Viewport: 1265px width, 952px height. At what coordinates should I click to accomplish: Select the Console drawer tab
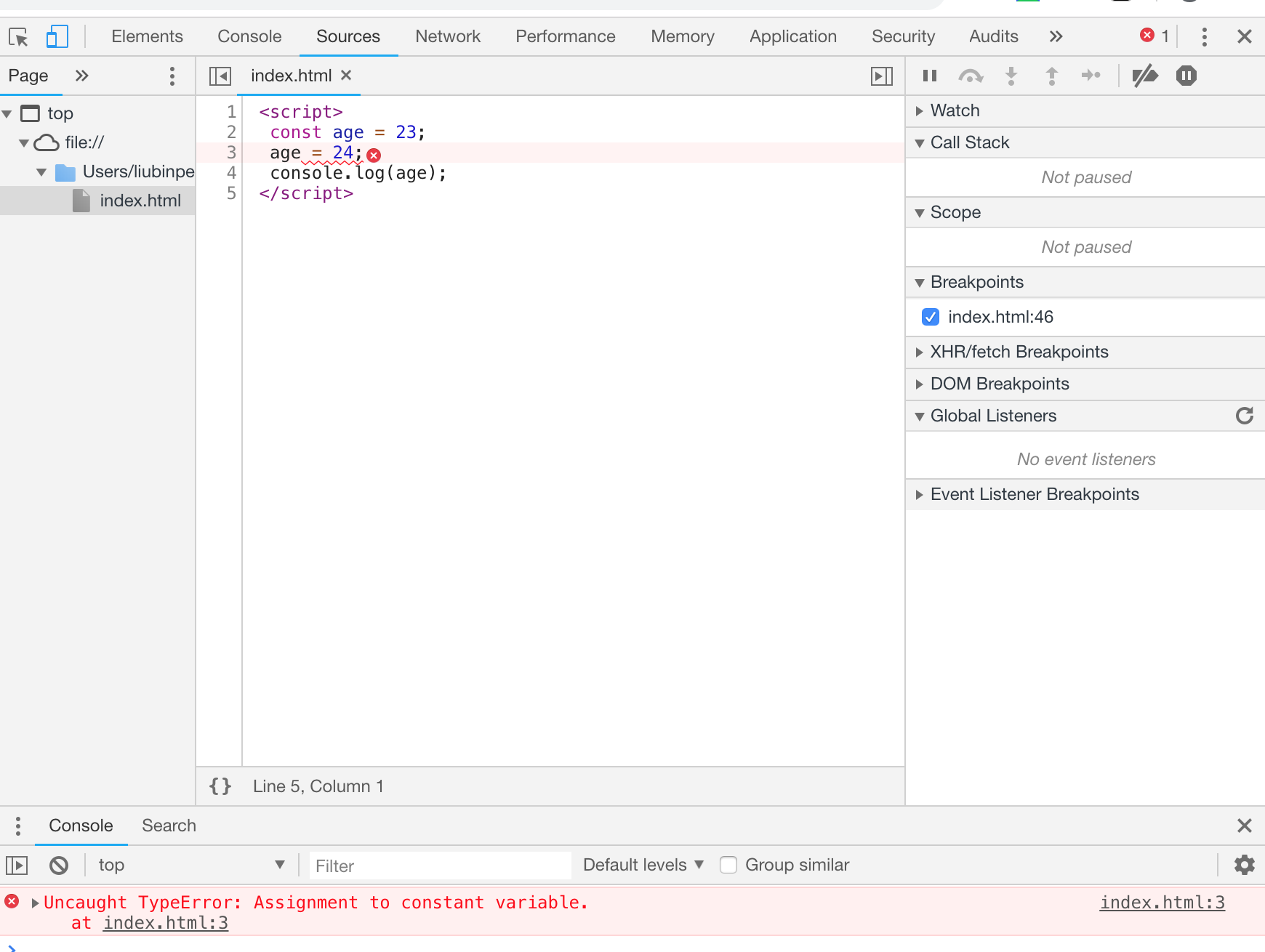point(81,826)
